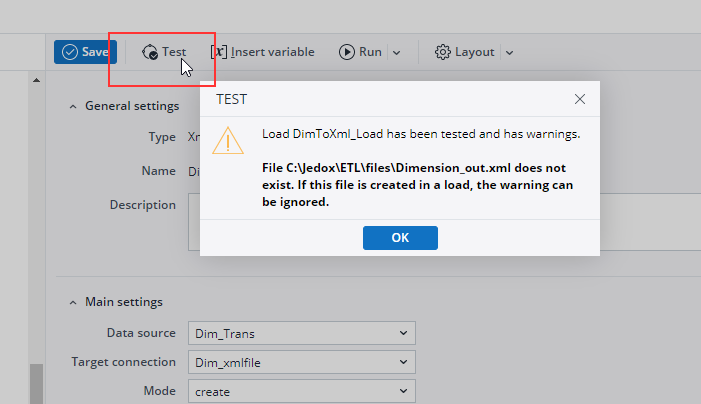This screenshot has height=404, width=701.
Task: Collapse the Main settings section
Action: point(73,302)
